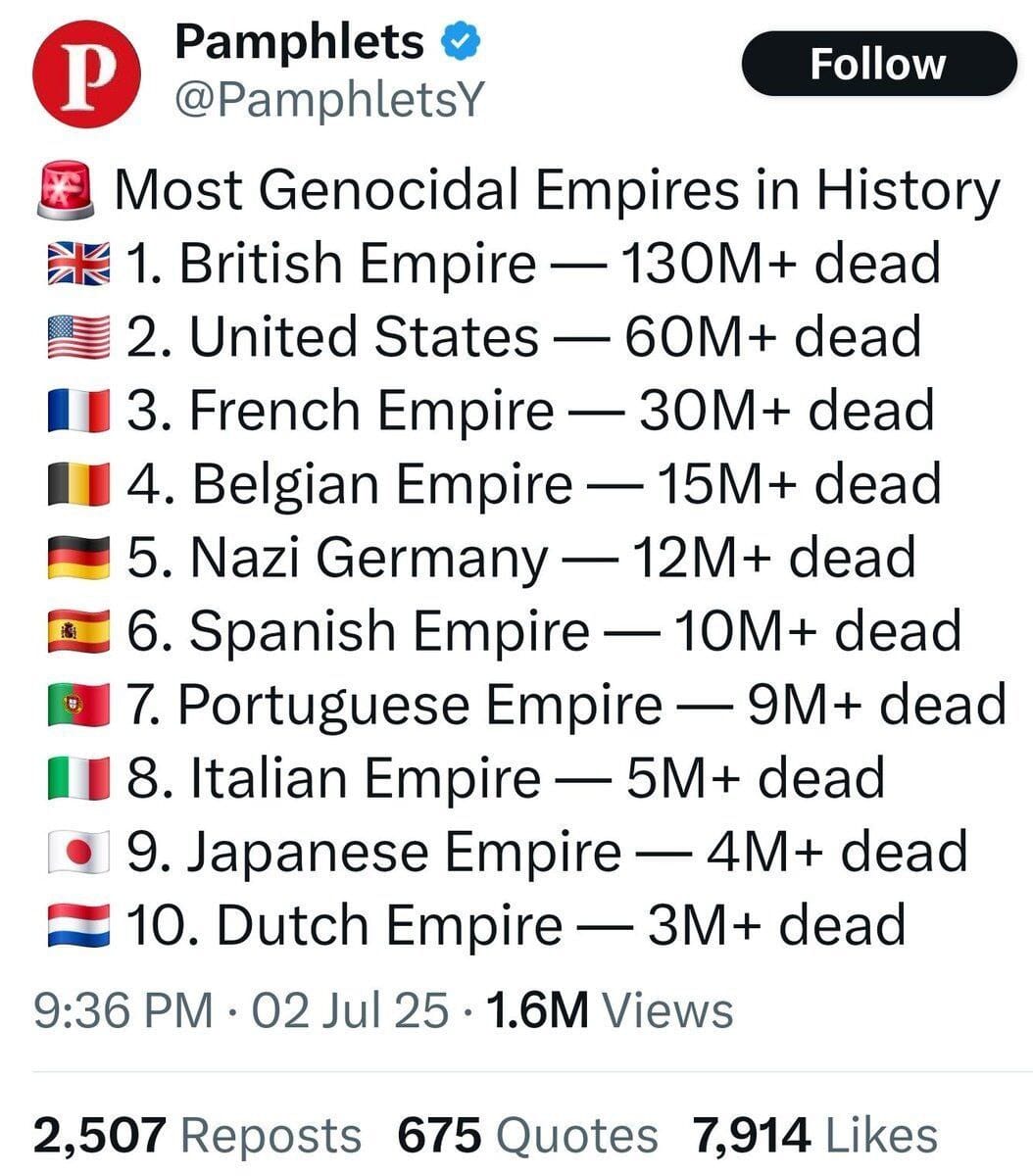Open the Pamphlets display name link
1033x1176 pixels.
(x=298, y=42)
